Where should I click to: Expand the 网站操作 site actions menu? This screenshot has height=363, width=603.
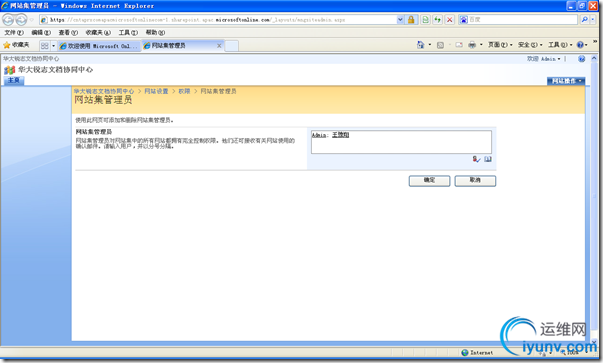click(x=566, y=81)
